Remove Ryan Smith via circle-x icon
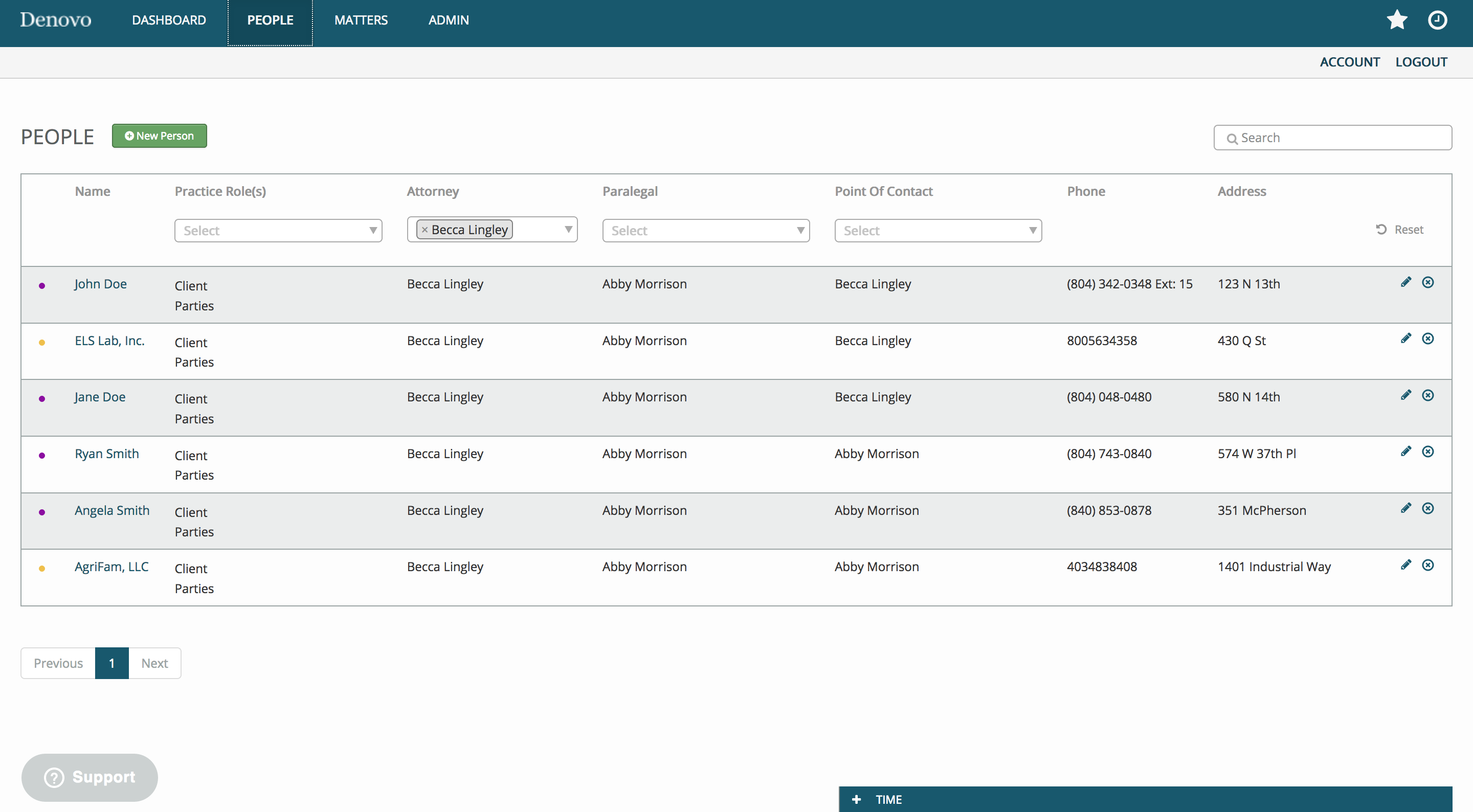This screenshot has height=812, width=1473. (1428, 452)
